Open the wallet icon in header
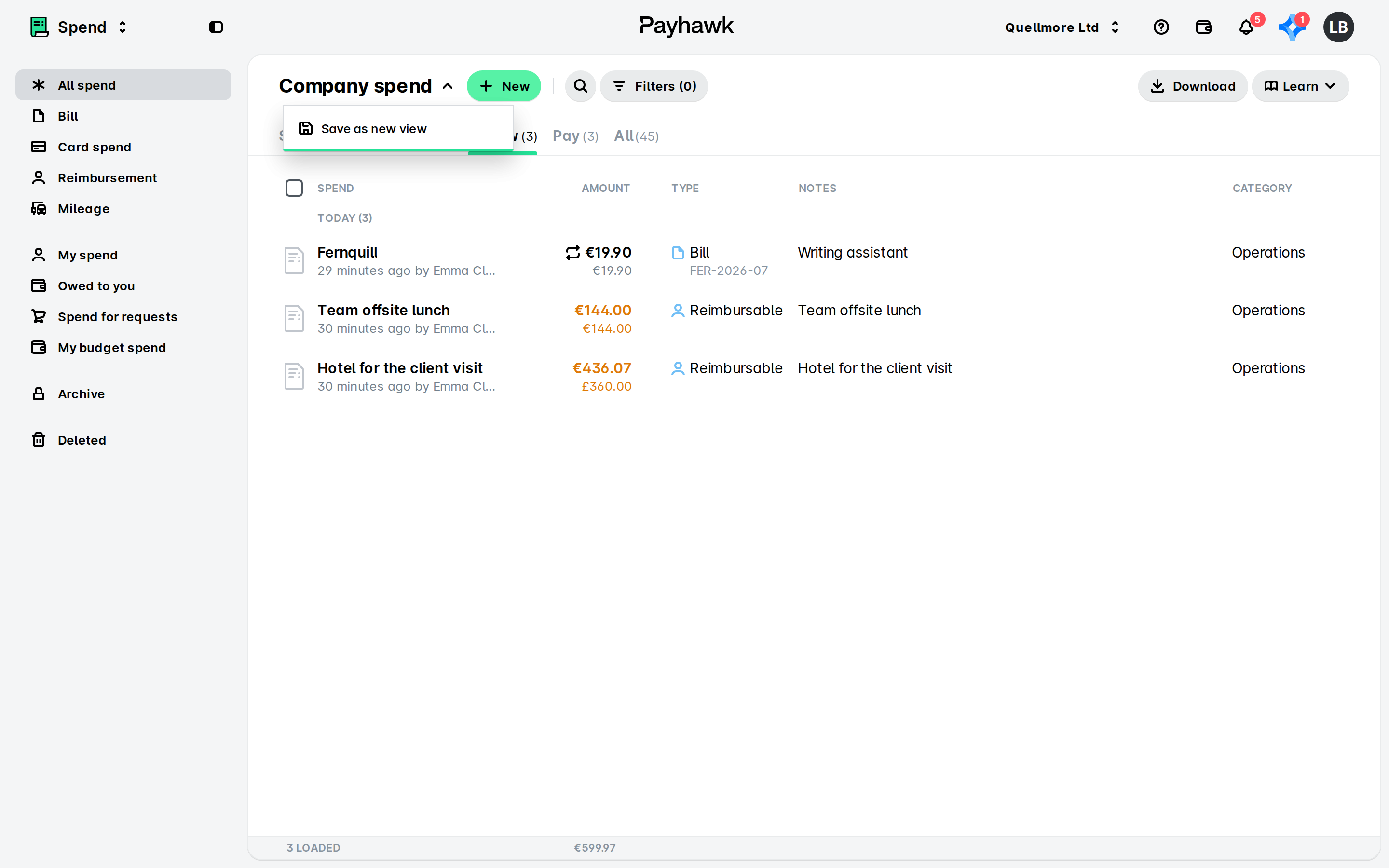 point(1203,27)
